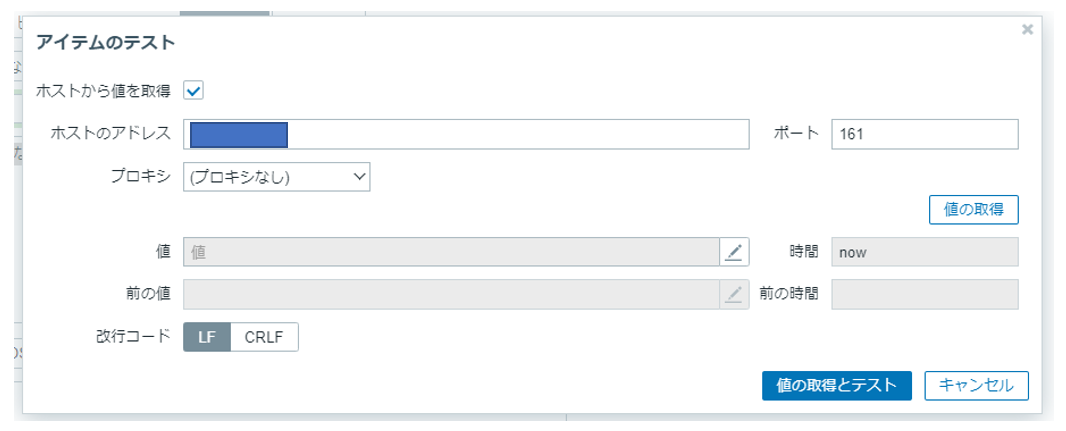Close the アイテムのテスト dialog with X
This screenshot has height=431, width=1066.
[x=1027, y=29]
